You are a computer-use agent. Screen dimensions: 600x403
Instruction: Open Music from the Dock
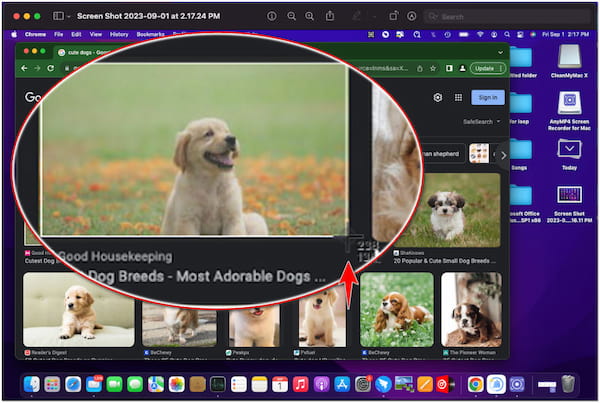coord(300,384)
